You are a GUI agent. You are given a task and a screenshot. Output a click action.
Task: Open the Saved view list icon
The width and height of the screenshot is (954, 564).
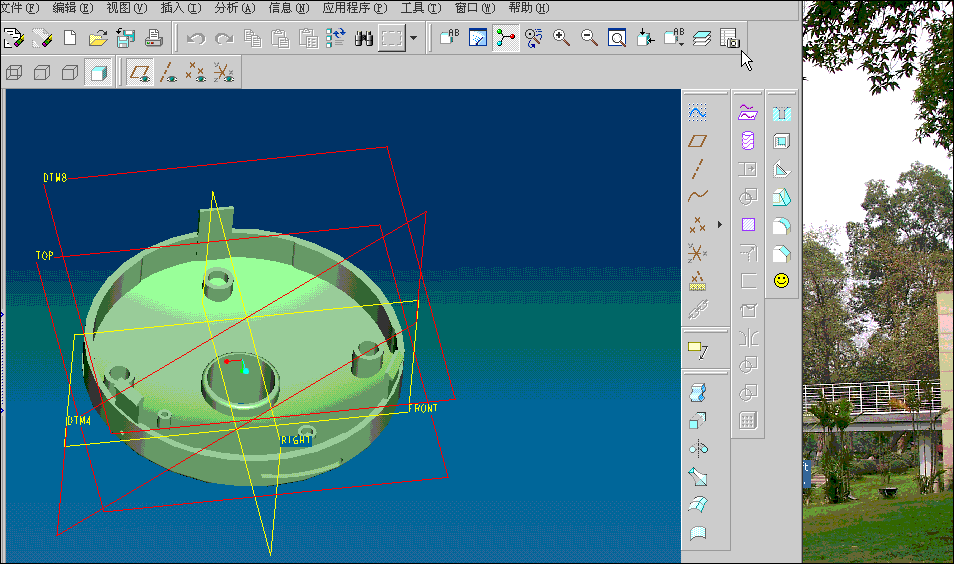pyautogui.click(x=674, y=38)
